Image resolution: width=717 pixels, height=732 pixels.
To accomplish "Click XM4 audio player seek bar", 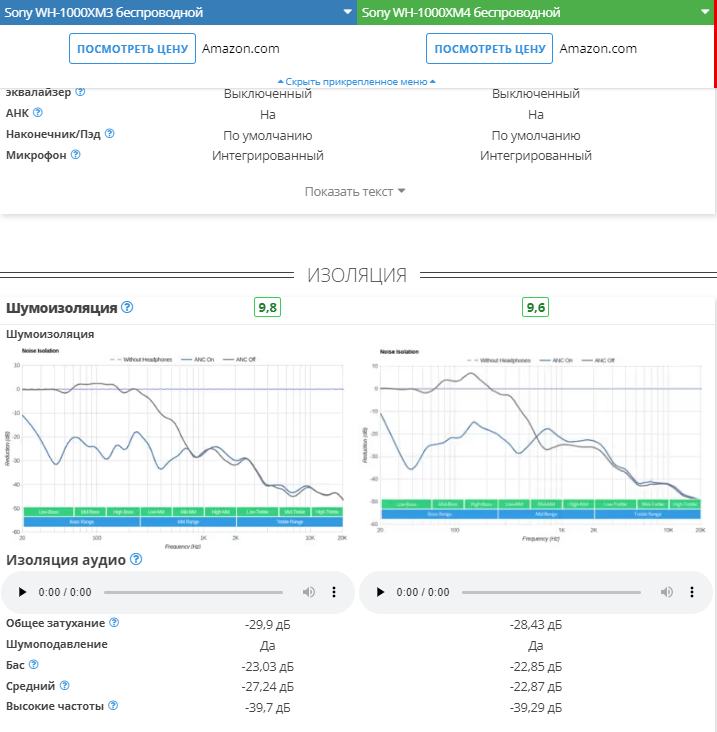I will pos(551,592).
